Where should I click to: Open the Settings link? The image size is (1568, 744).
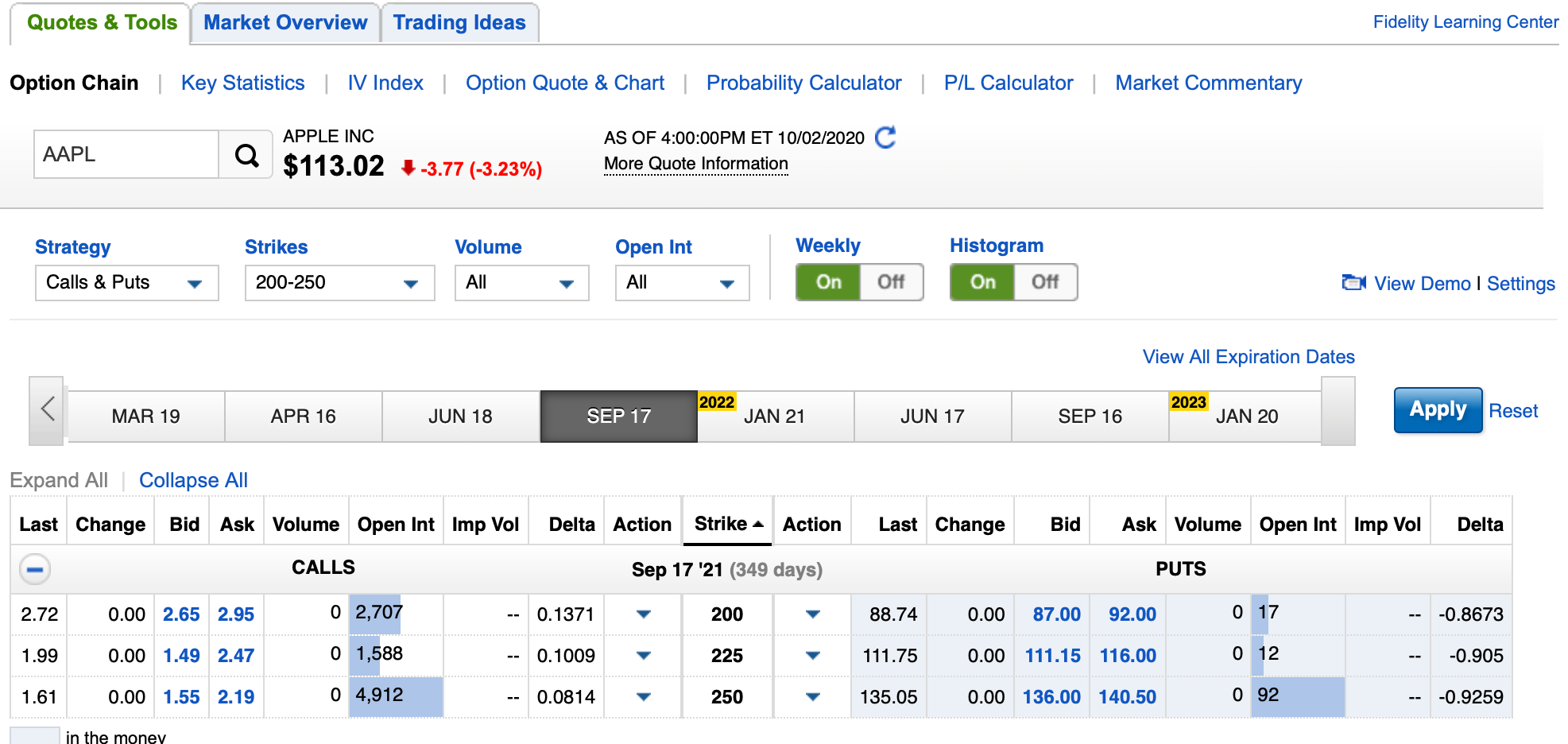tap(1521, 284)
